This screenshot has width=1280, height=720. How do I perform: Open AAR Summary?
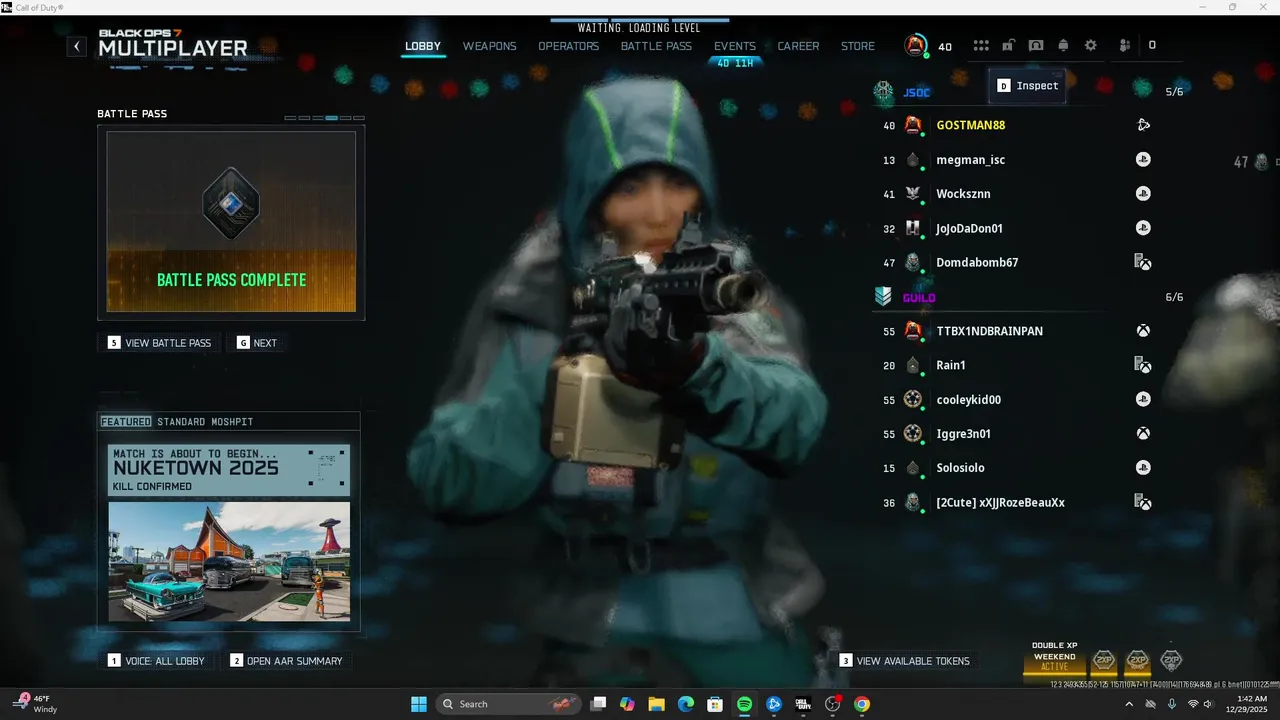point(288,661)
